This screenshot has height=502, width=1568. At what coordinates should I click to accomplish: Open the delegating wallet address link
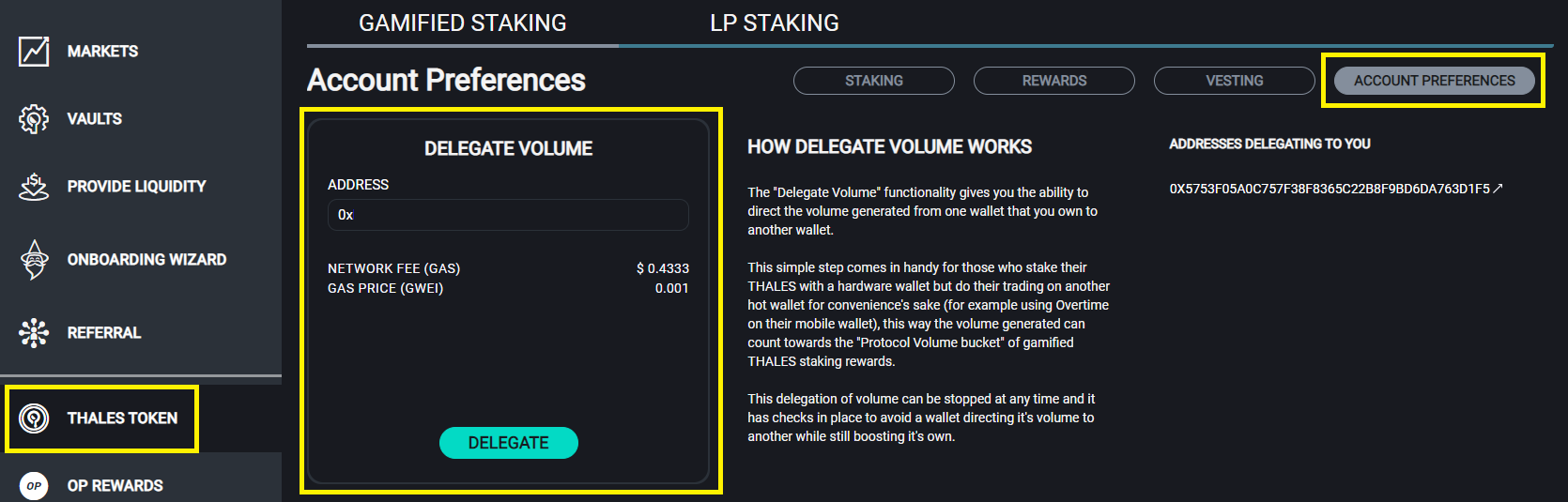click(x=1329, y=189)
